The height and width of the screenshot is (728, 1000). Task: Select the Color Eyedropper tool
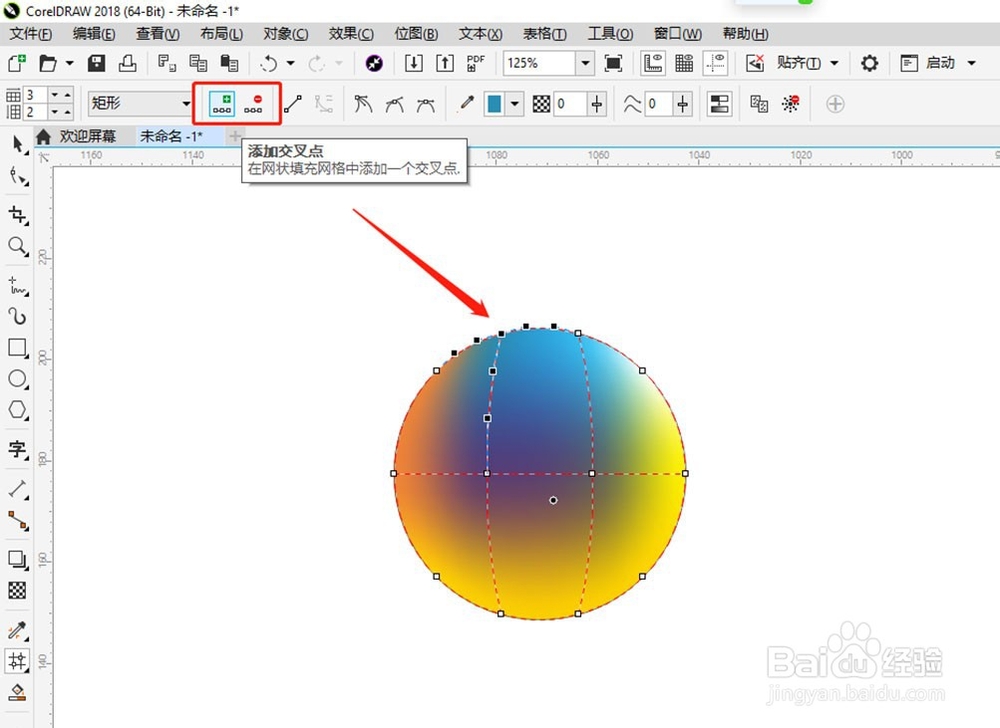coord(18,631)
